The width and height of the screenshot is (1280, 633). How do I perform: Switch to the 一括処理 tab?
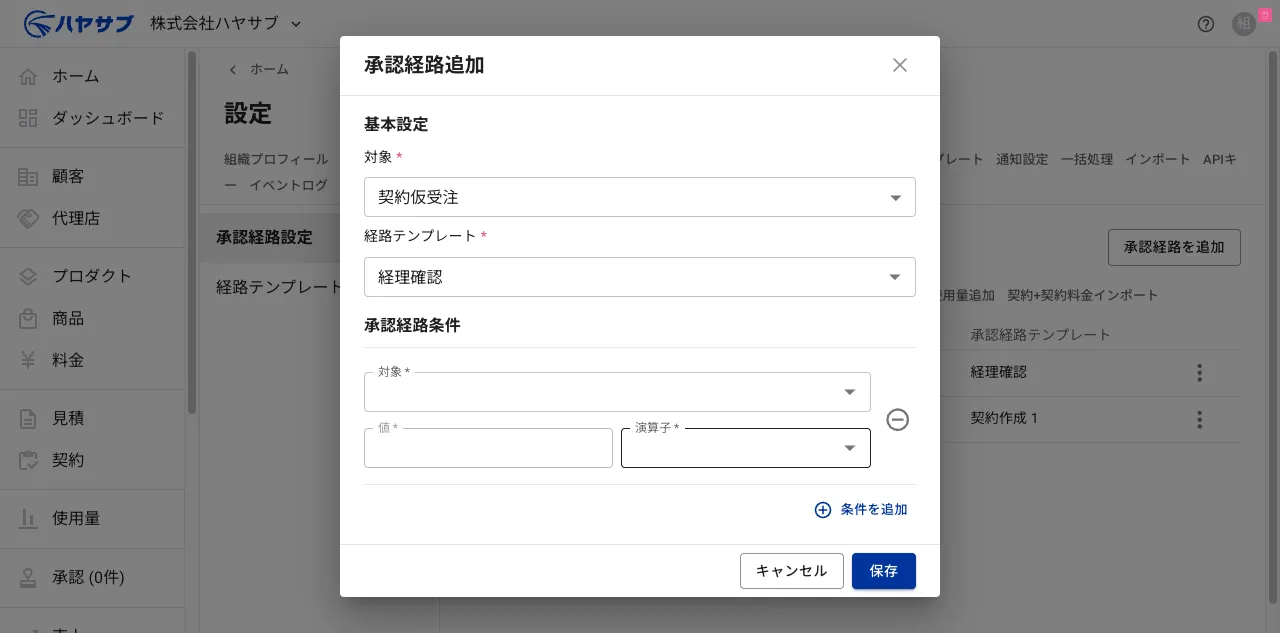point(1087,159)
